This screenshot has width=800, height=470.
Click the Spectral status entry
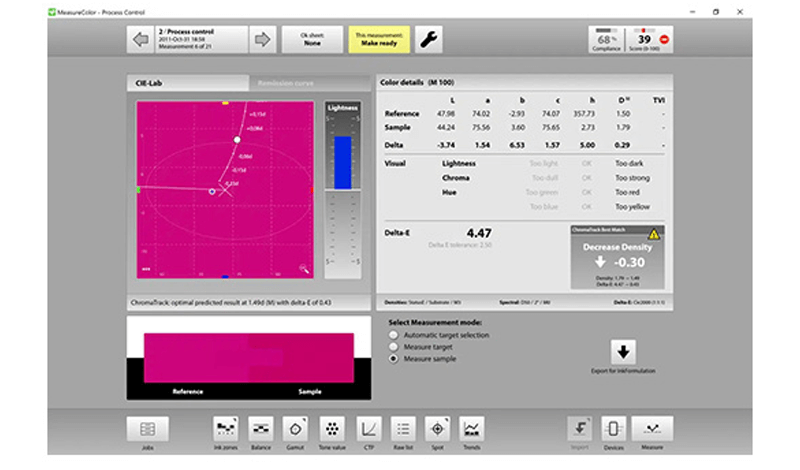524,302
